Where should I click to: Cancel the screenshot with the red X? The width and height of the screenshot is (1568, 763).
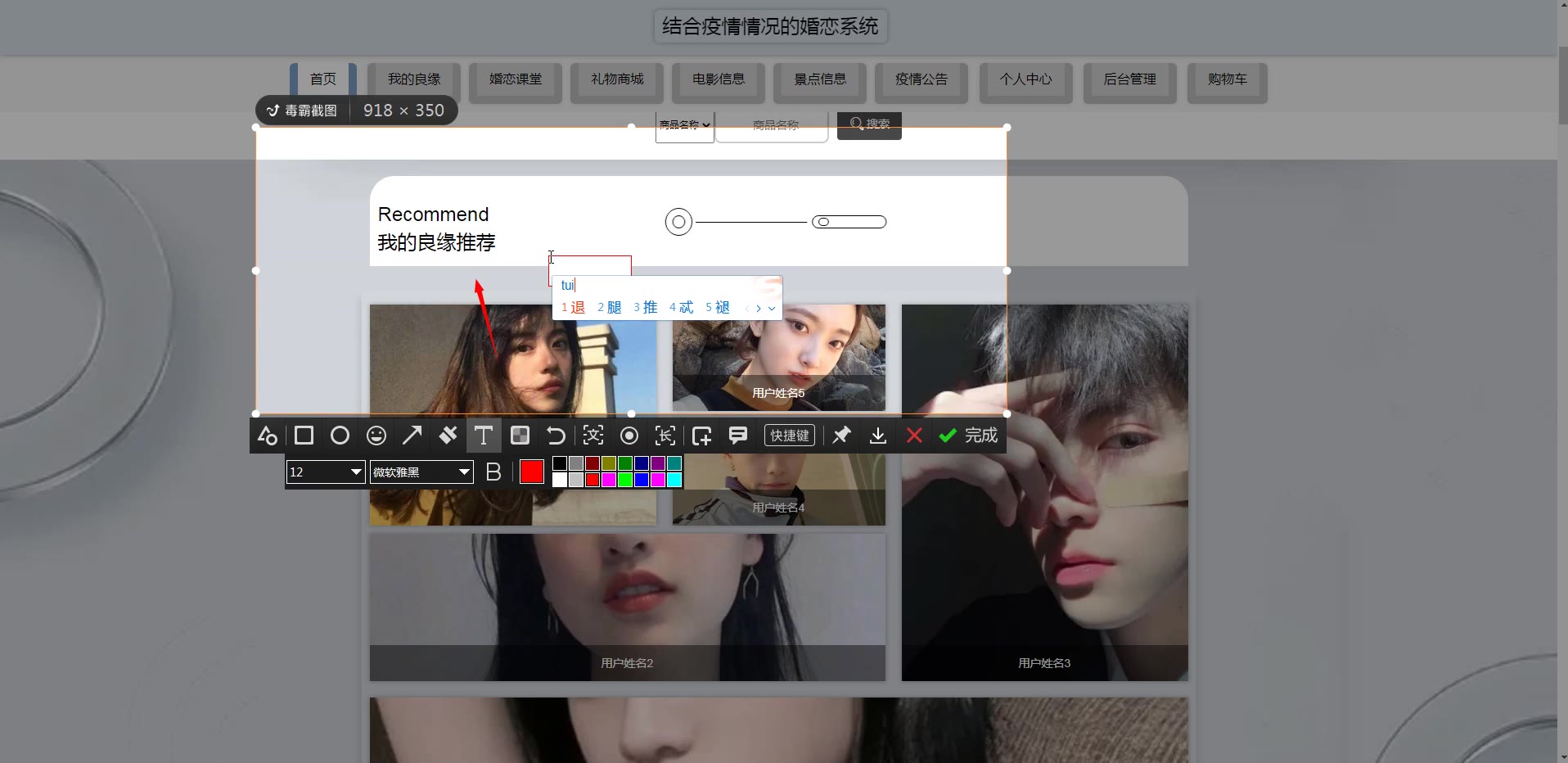pyautogui.click(x=914, y=436)
